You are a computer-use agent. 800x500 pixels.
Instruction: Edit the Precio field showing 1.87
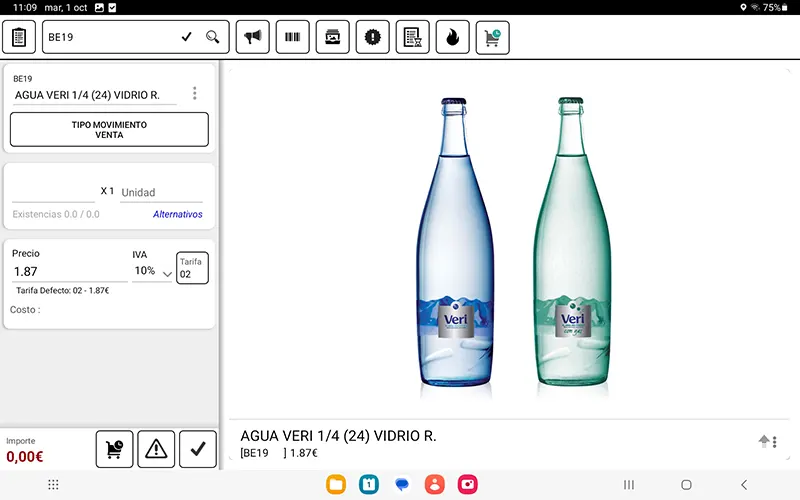click(x=69, y=271)
